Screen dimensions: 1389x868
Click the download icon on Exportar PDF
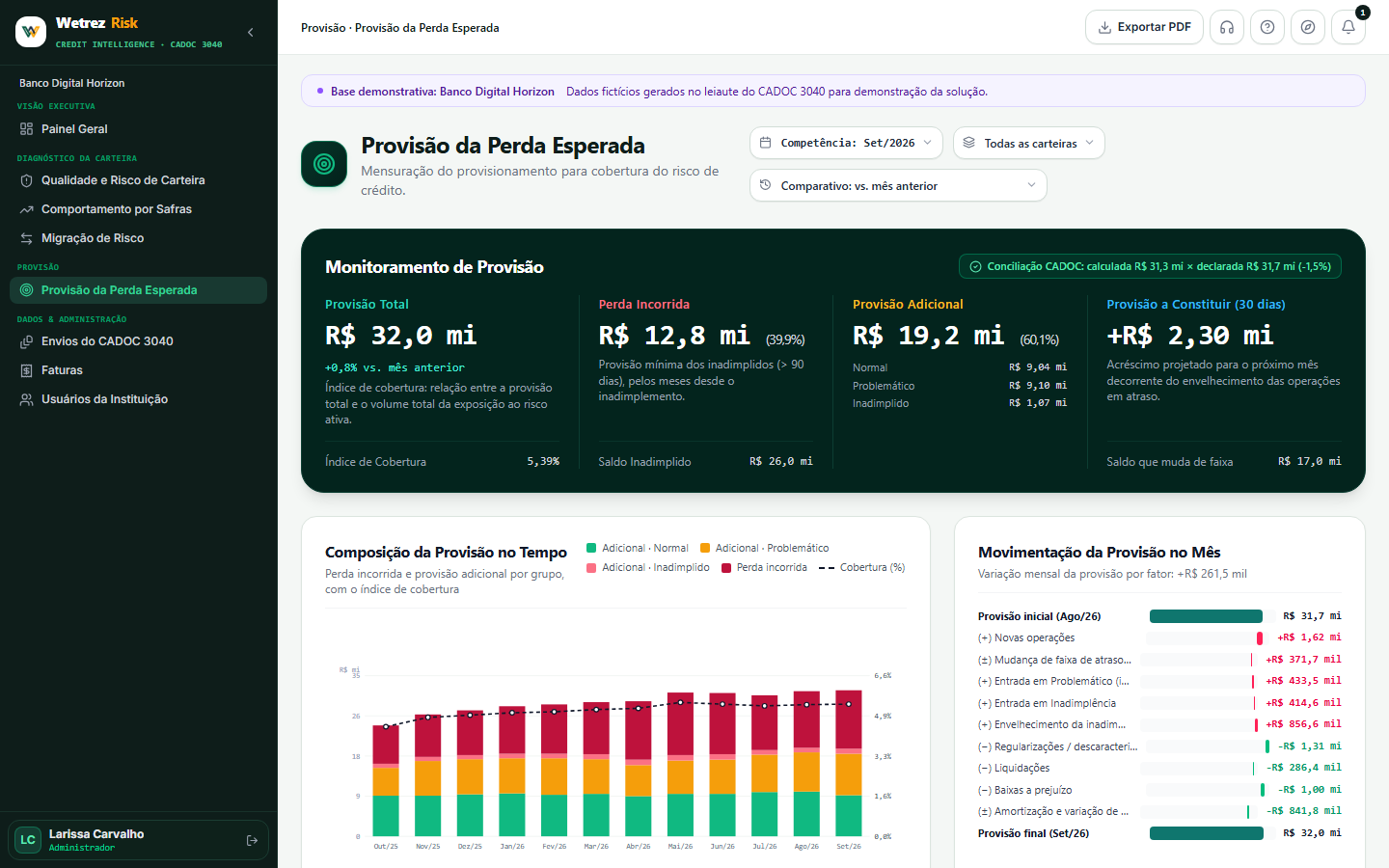click(x=1104, y=27)
